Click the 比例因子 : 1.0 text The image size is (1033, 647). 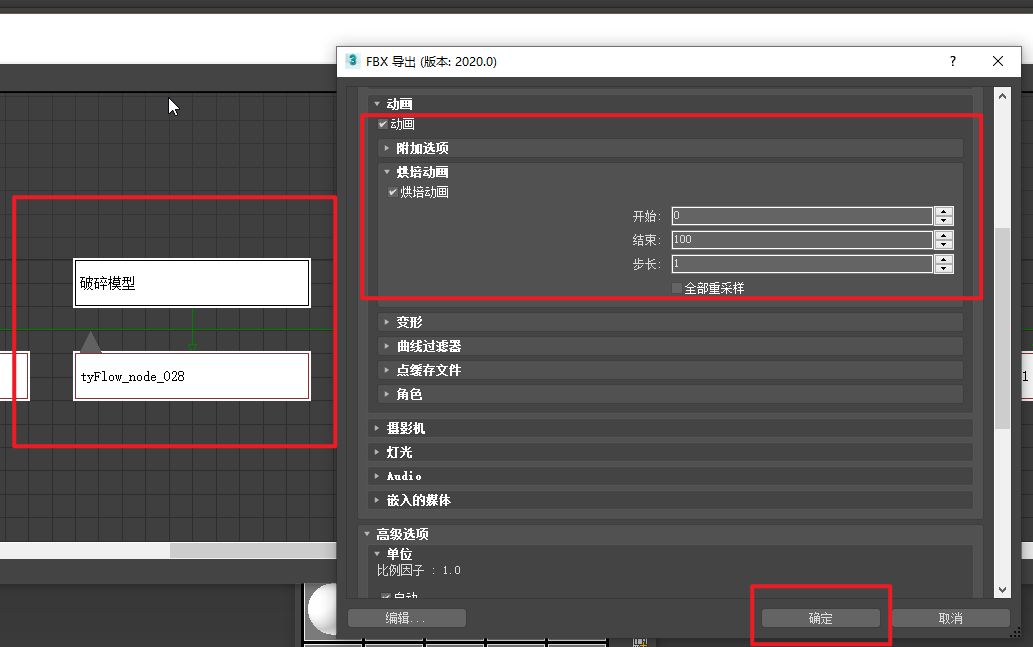(418, 571)
